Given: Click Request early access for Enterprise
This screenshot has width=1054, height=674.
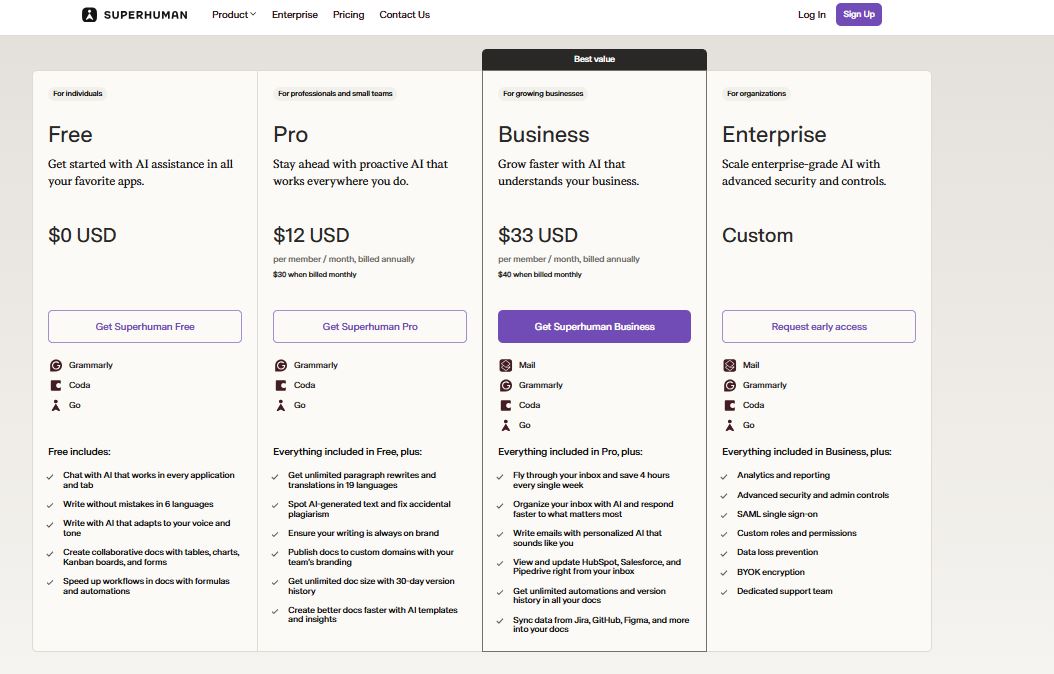Looking at the screenshot, I should [818, 326].
